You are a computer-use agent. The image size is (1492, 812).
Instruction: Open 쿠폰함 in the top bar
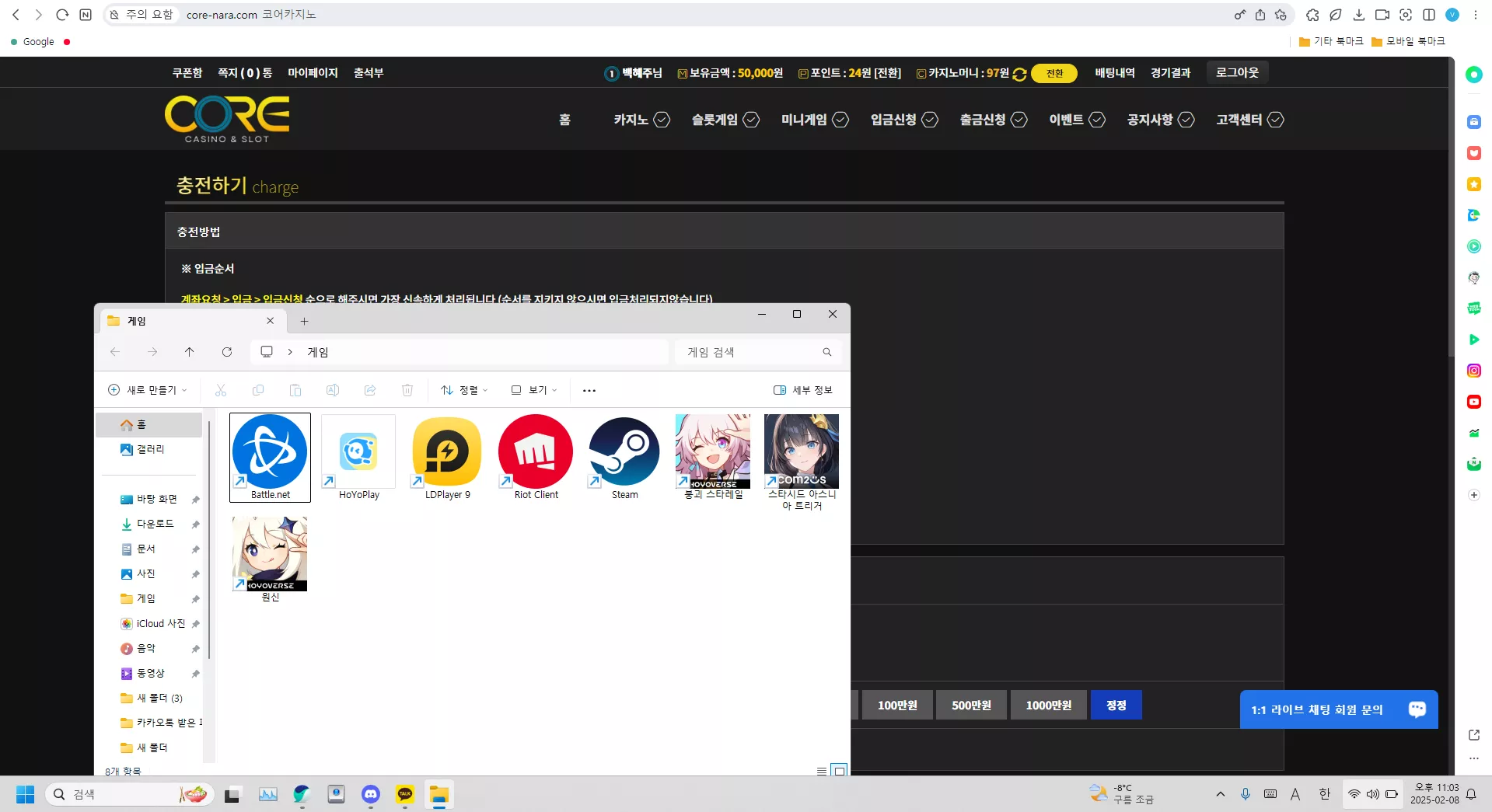pos(187,72)
